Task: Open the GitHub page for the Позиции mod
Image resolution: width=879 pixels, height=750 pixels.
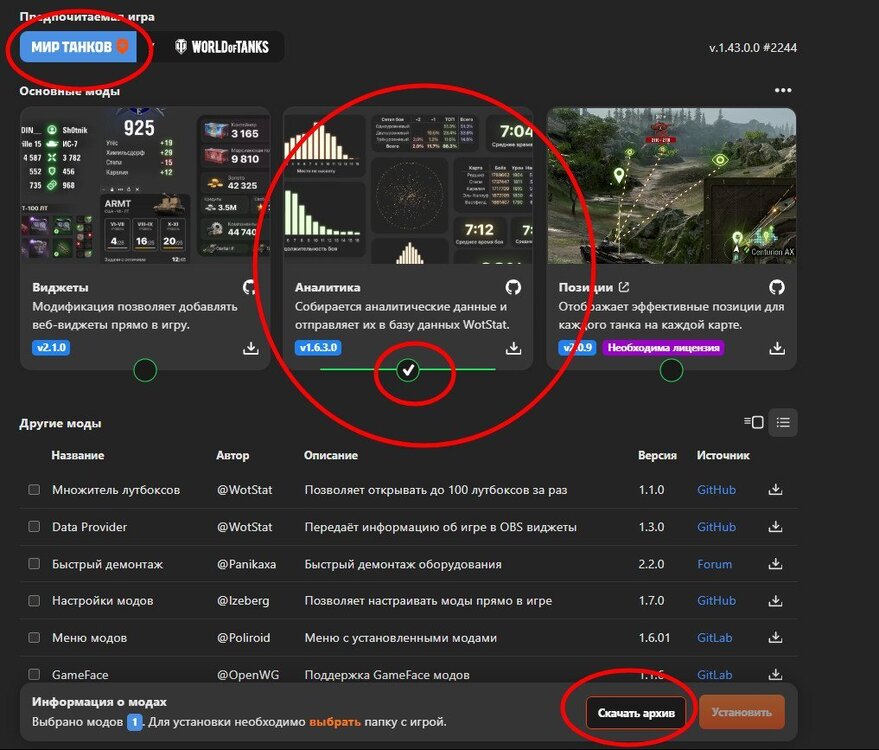Action: coord(776,288)
